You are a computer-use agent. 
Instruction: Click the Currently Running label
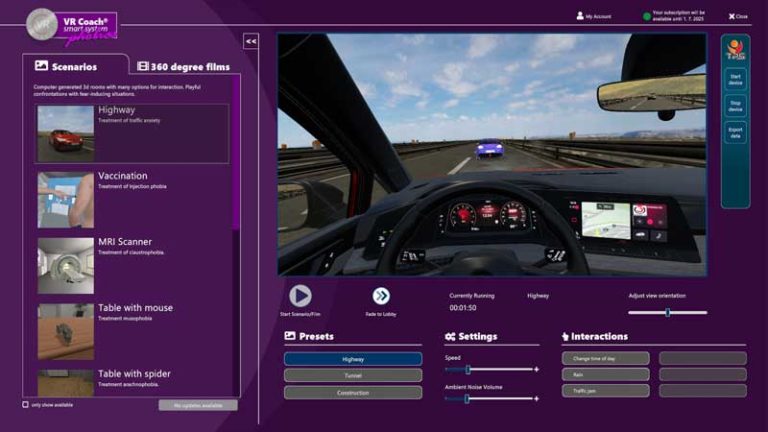(x=472, y=296)
